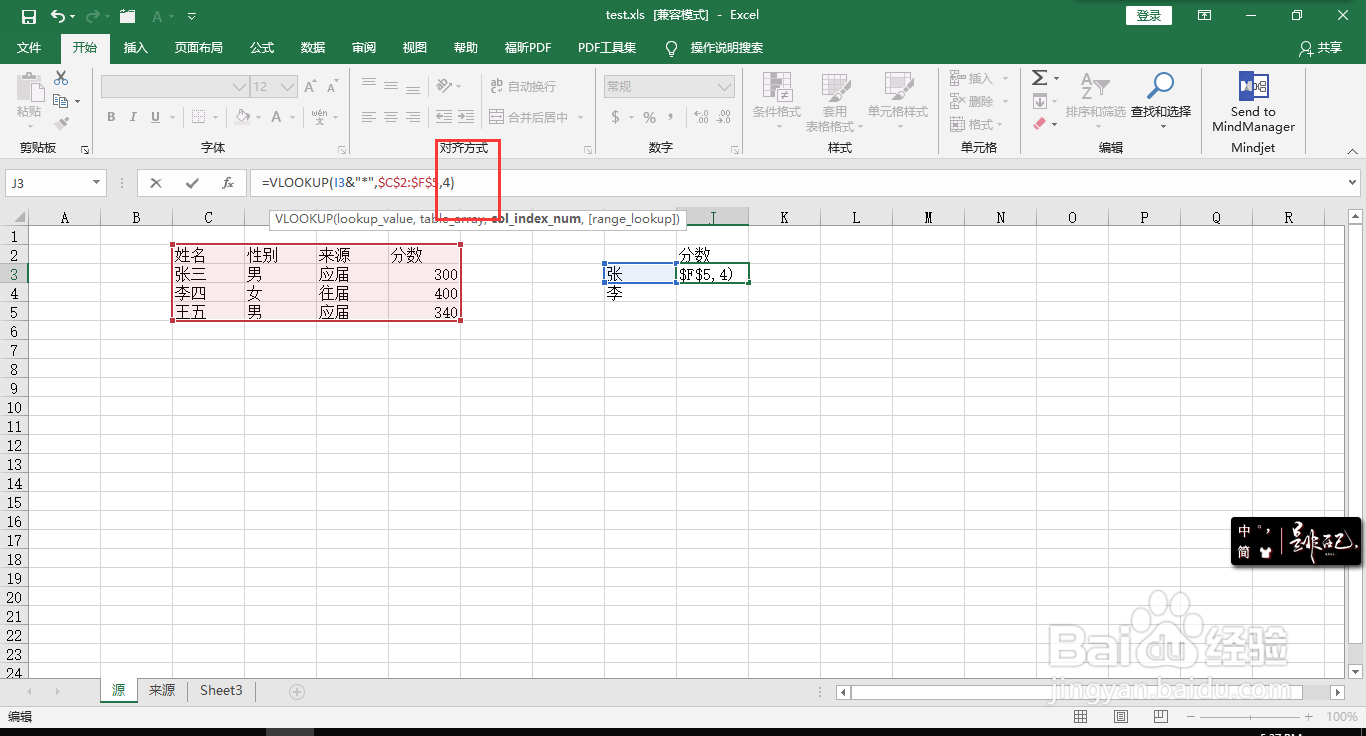Open Customize Quick Access Toolbar dropdown
Viewport: 1366px width, 736px height.
coord(192,16)
